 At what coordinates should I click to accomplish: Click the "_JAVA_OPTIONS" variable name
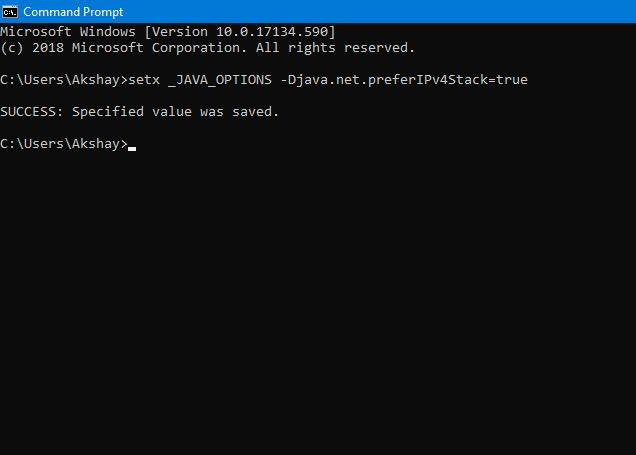click(220, 80)
